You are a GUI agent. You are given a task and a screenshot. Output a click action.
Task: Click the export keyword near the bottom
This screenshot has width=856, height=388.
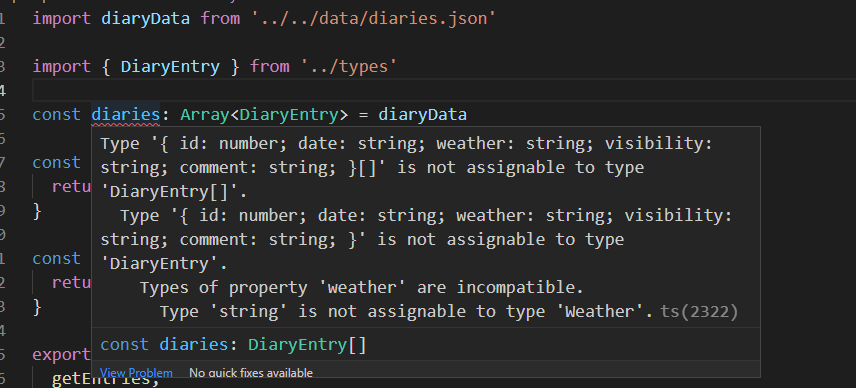(x=62, y=354)
